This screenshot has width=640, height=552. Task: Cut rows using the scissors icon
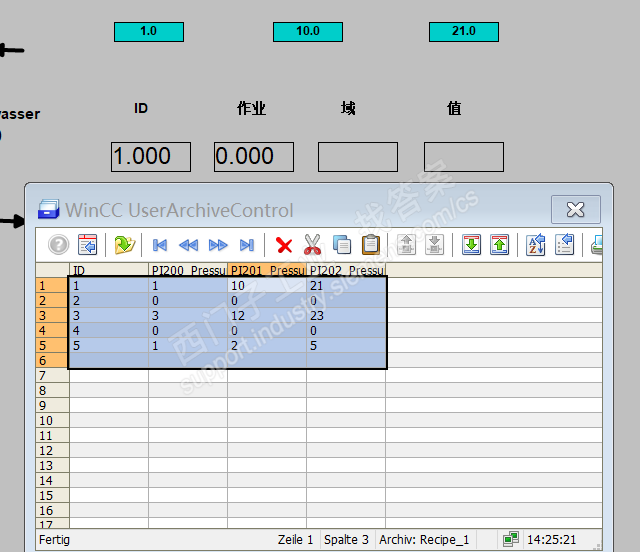[313, 245]
